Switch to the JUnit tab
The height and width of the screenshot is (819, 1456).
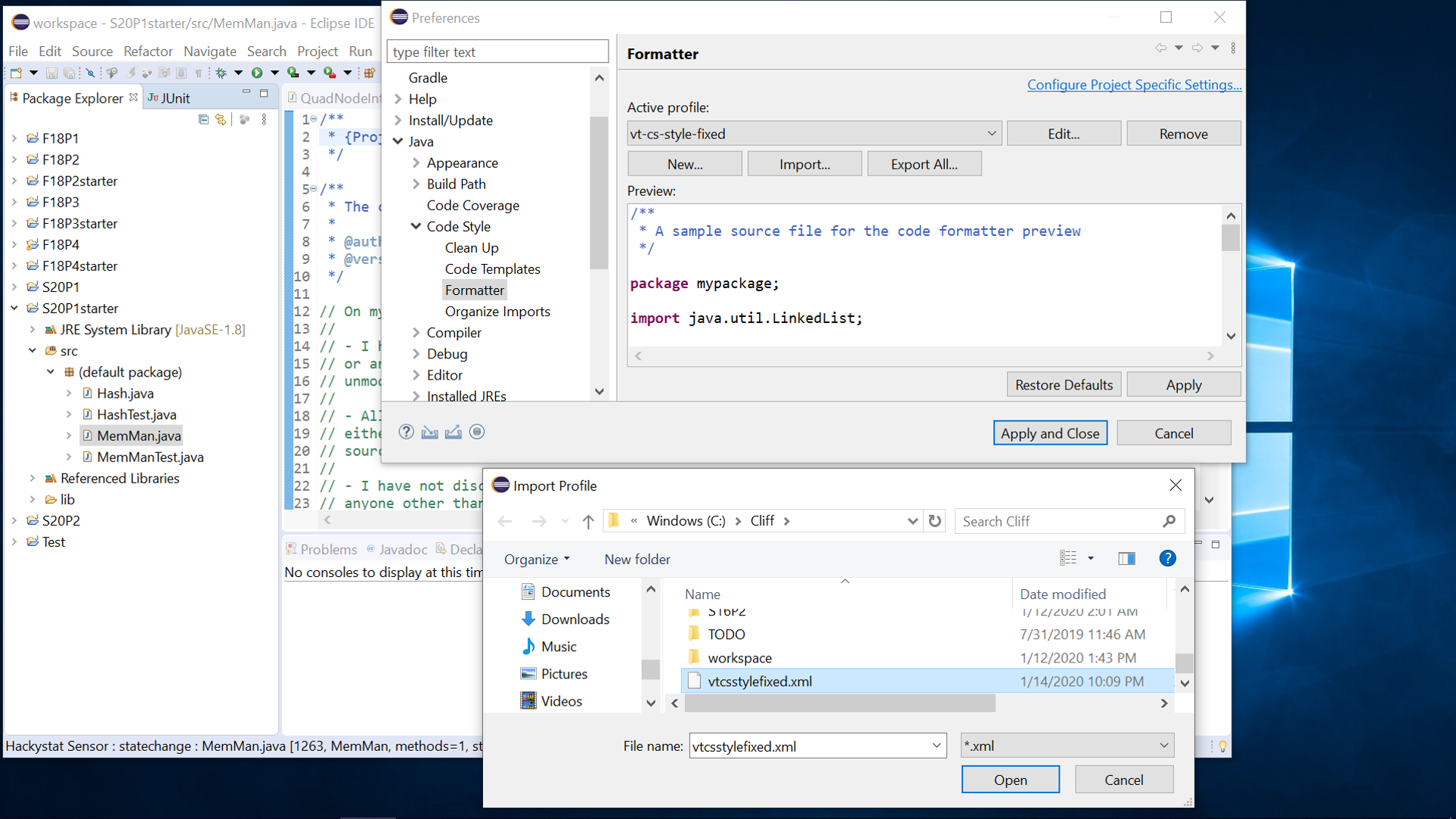pos(169,98)
